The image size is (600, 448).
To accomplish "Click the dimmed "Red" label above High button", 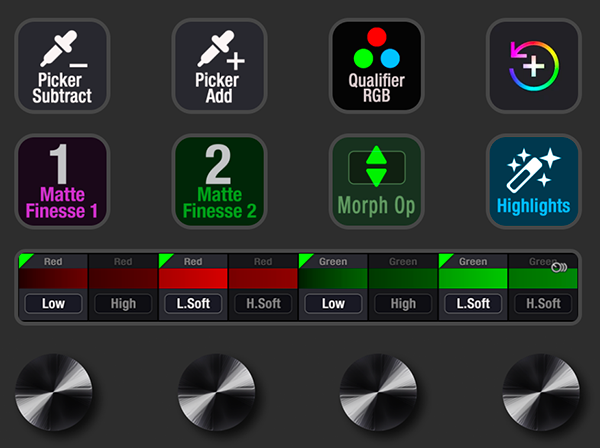I will pyautogui.click(x=123, y=262).
